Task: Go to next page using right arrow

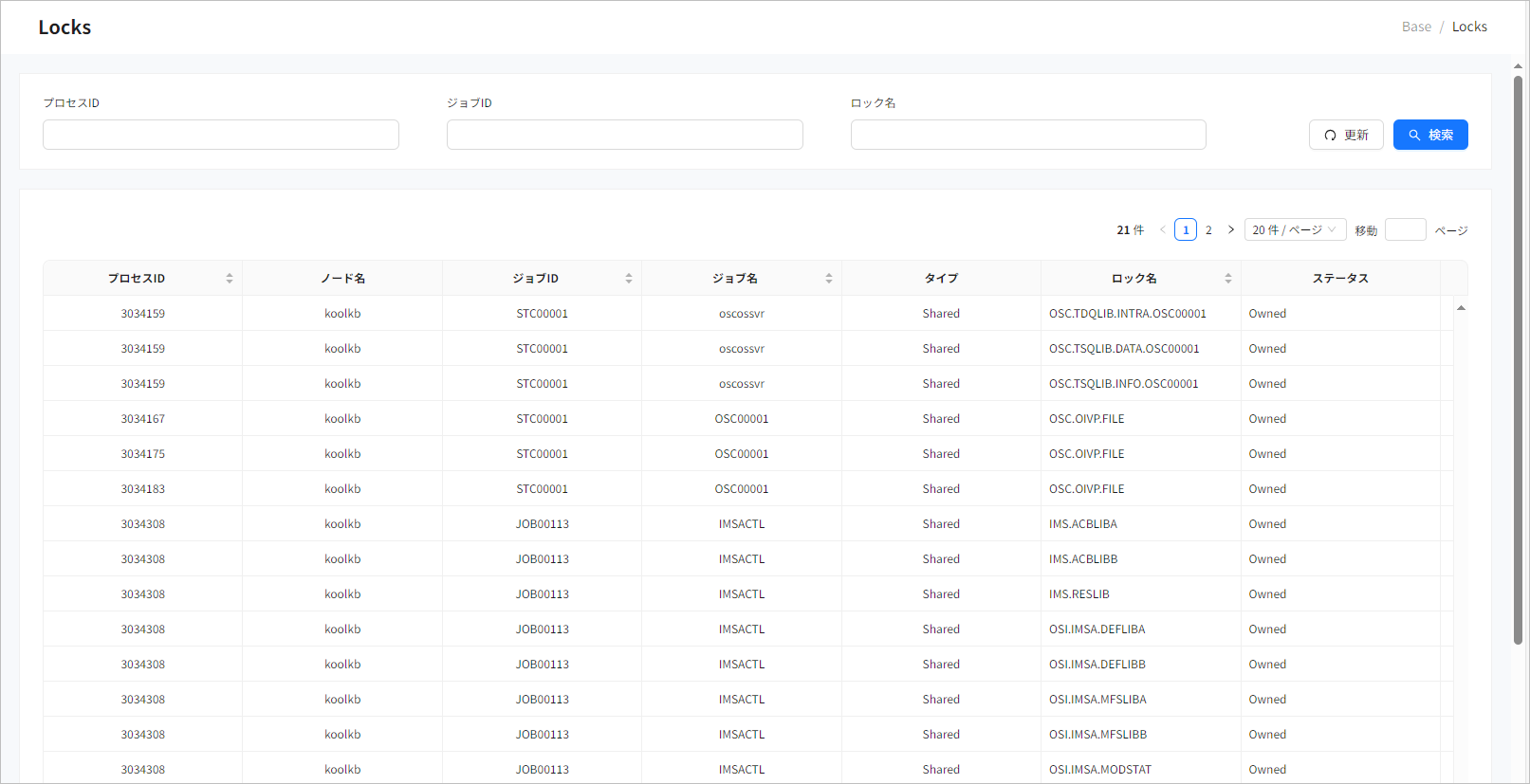Action: coord(1231,230)
